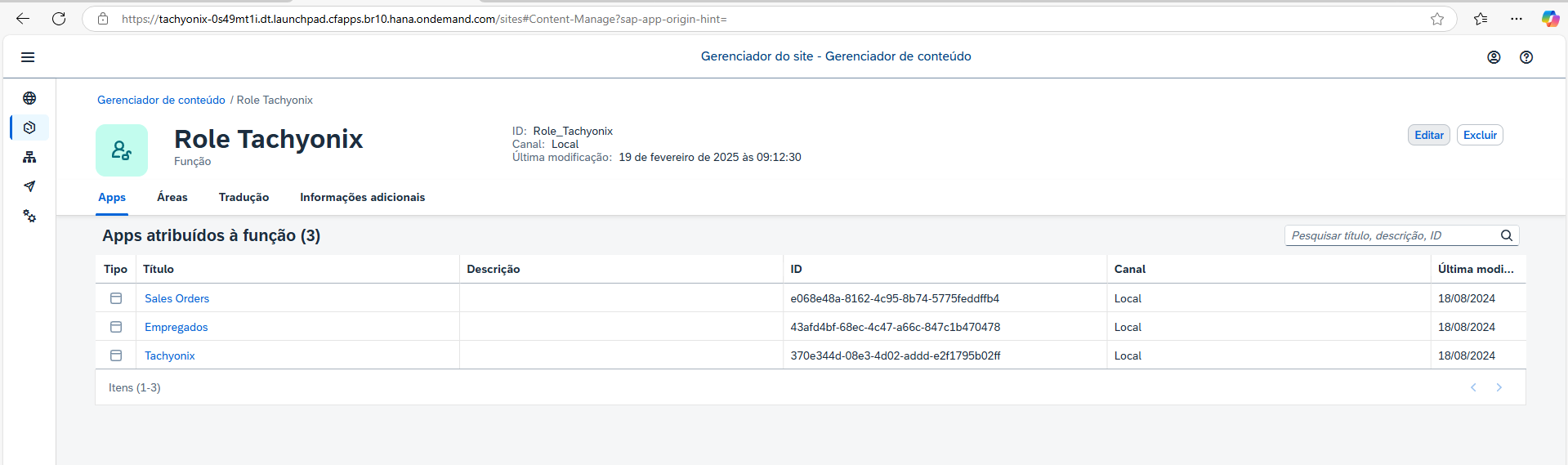Select the Content Manager cube icon

click(x=29, y=127)
